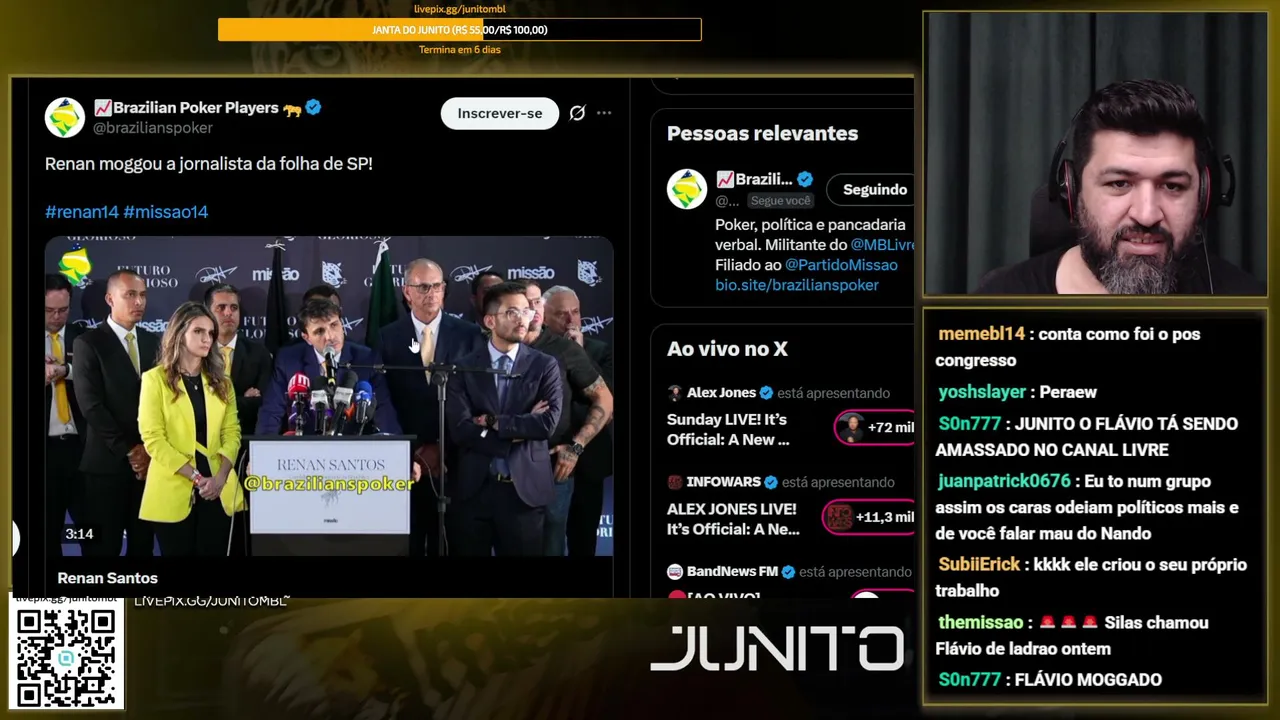
Task: Click the BandNews FM presenter name
Action: pos(732,572)
